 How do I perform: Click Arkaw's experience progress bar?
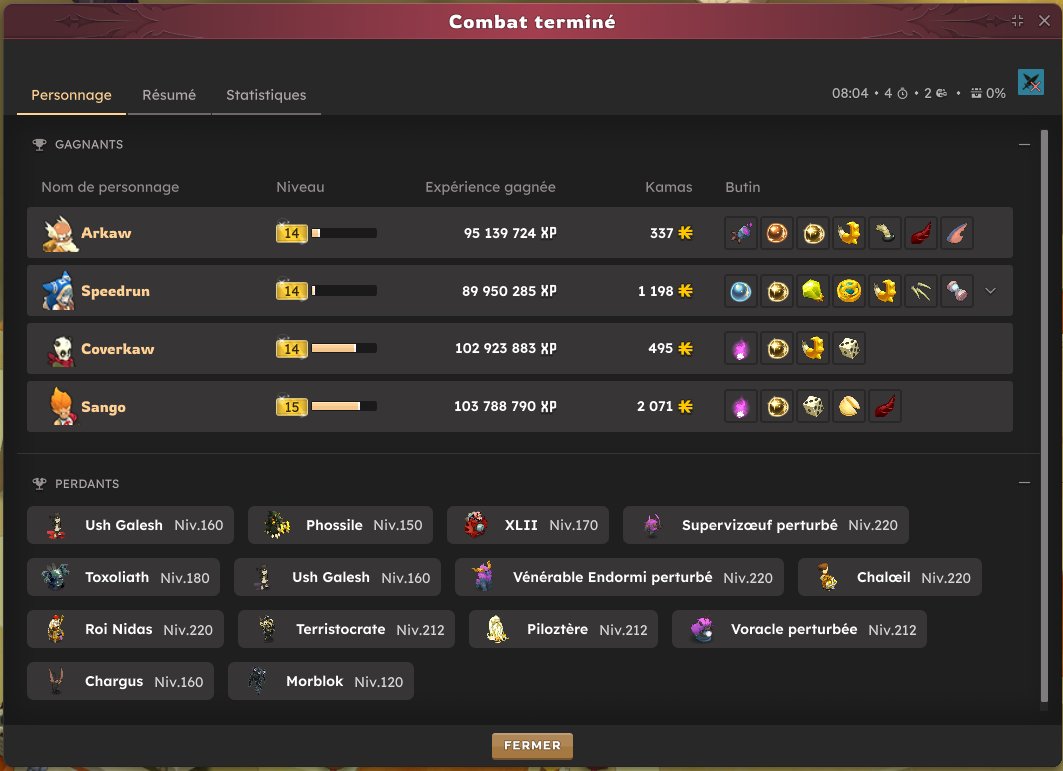pos(344,233)
